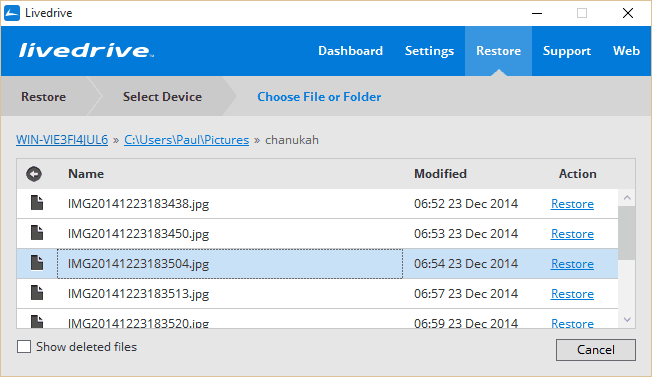Click the scroll down arrow of file list
This screenshot has height=377, width=652.
click(x=627, y=320)
